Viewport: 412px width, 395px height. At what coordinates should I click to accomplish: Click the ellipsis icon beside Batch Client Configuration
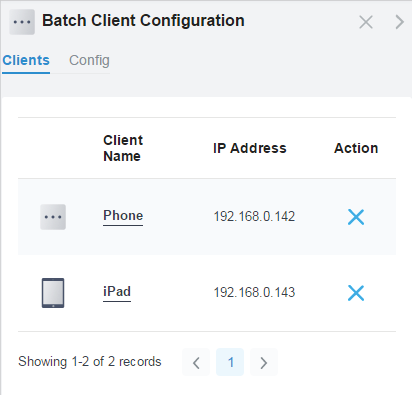(x=22, y=22)
